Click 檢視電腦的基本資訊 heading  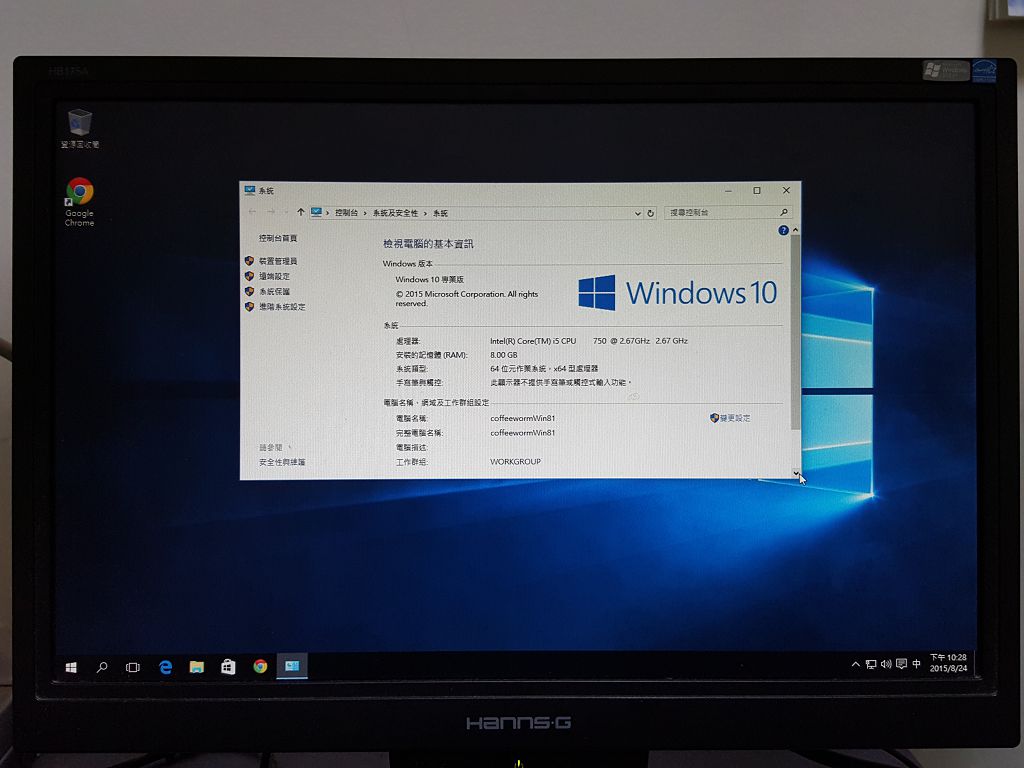[x=428, y=244]
